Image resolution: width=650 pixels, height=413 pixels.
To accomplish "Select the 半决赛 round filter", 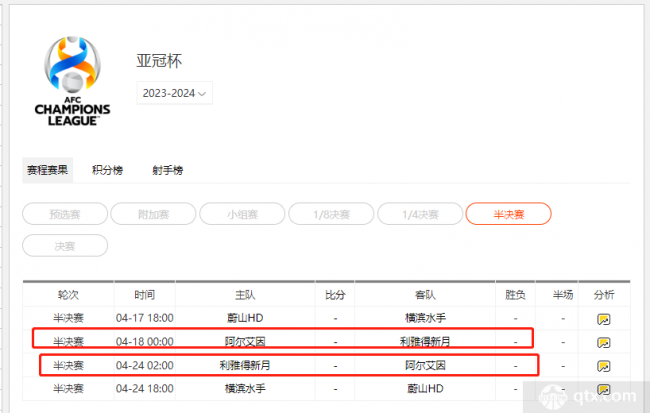I will [508, 213].
